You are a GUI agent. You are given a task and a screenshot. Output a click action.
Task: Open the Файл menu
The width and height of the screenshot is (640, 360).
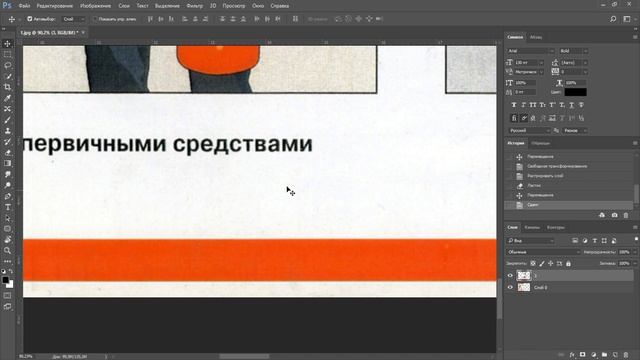tap(24, 6)
